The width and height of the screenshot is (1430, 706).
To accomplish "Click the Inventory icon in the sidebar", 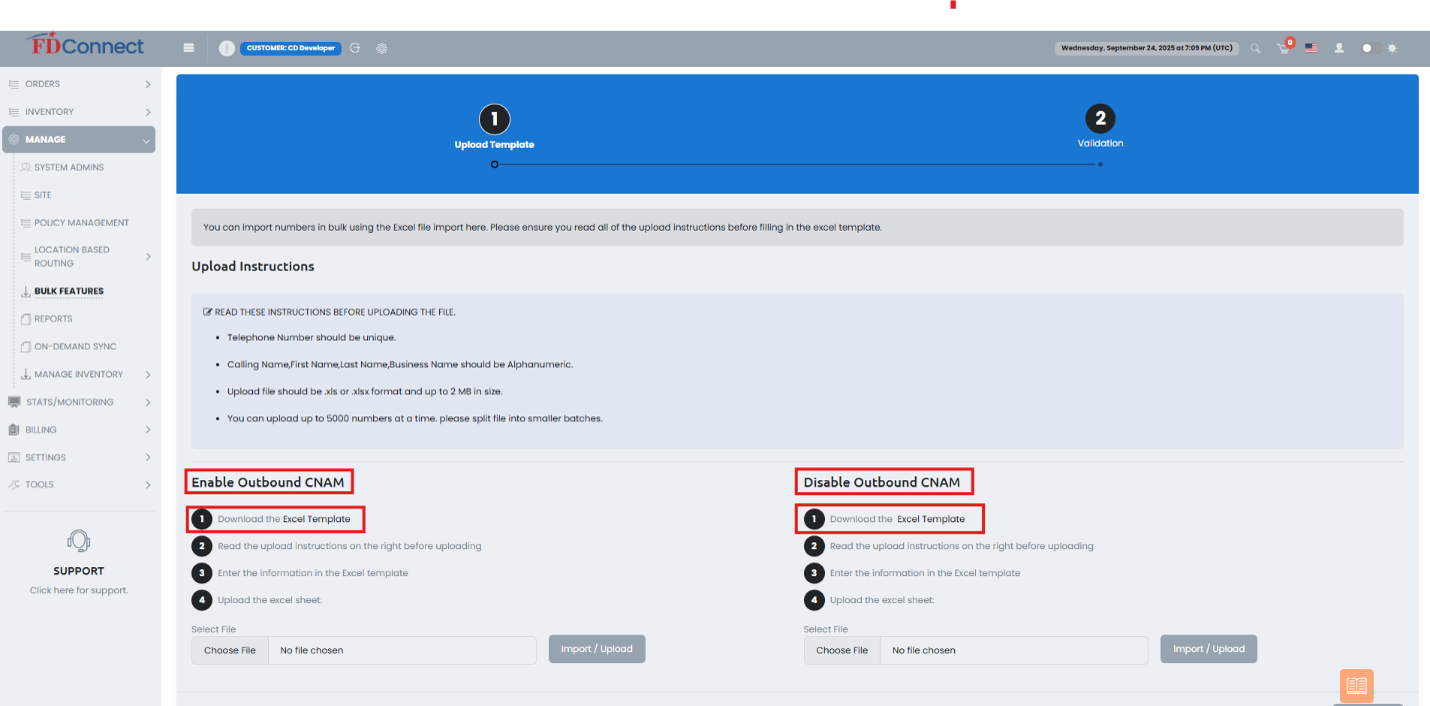I will click(x=14, y=112).
